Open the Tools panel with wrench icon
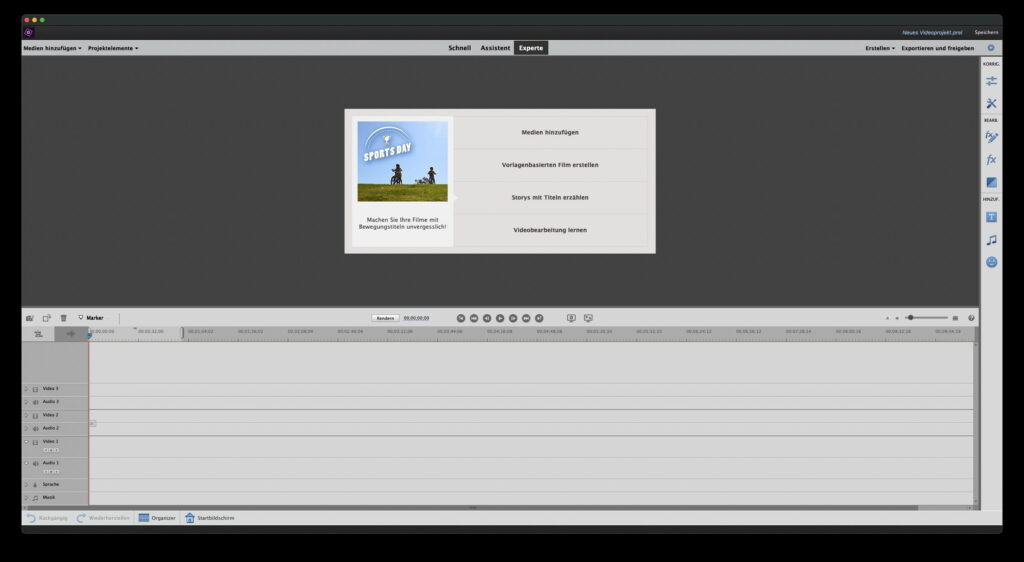The height and width of the screenshot is (562, 1024). coord(991,104)
